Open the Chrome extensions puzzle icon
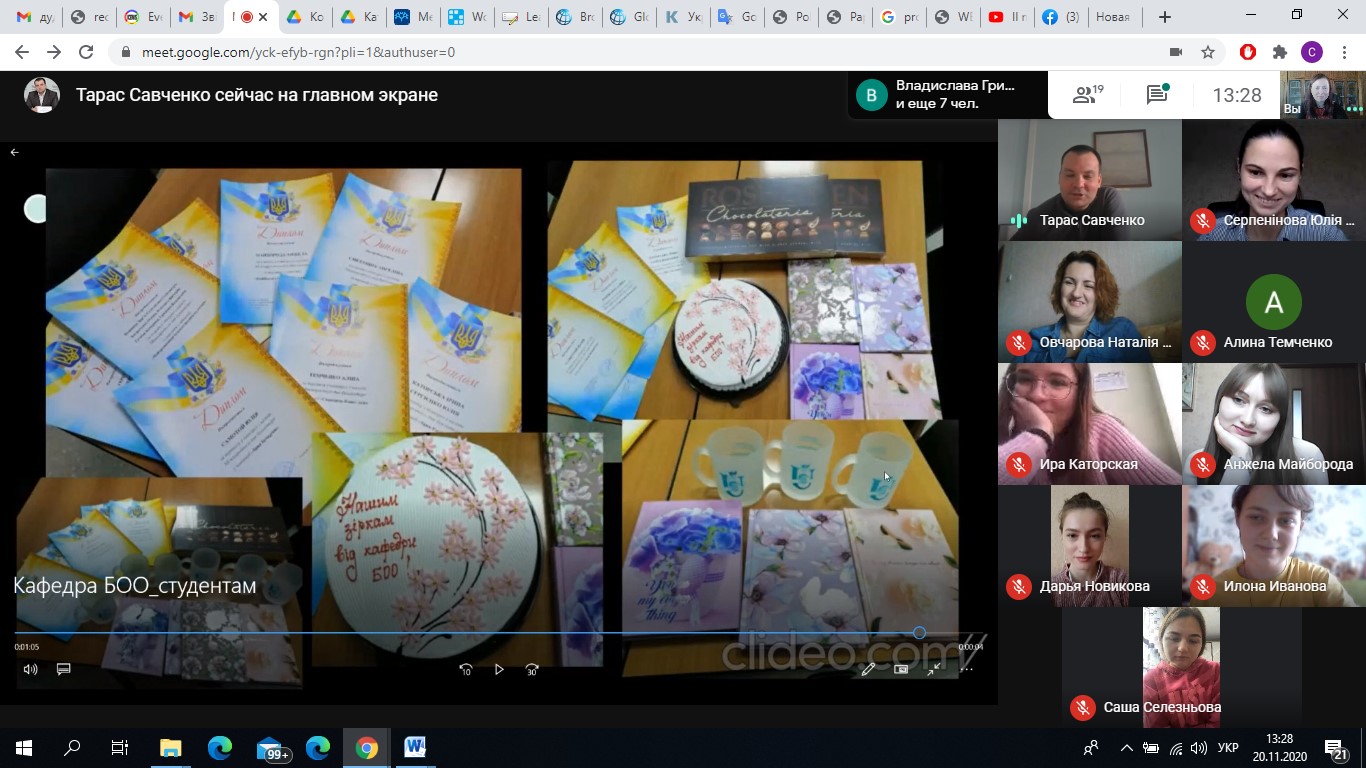Screen dimensions: 1366x768 [1280, 52]
